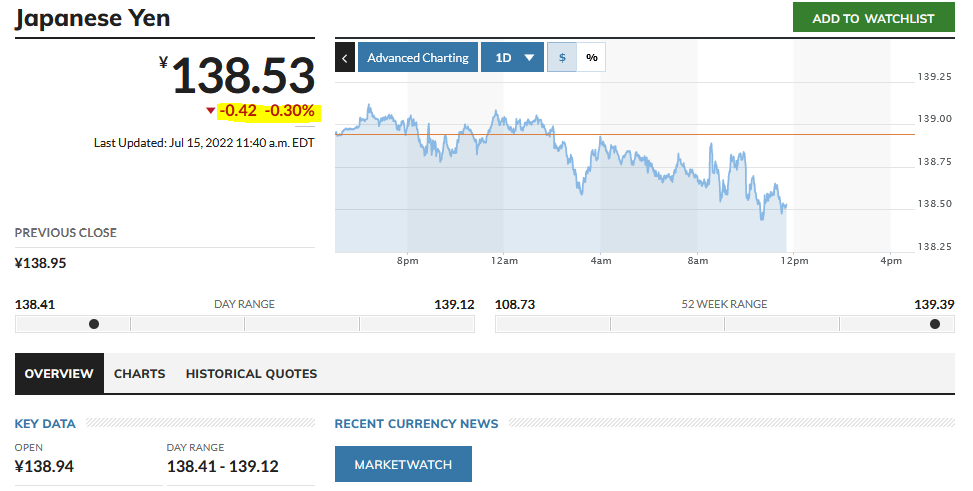Click the Recent Currency News heading
Screen dimensions: 973x491
click(x=416, y=424)
